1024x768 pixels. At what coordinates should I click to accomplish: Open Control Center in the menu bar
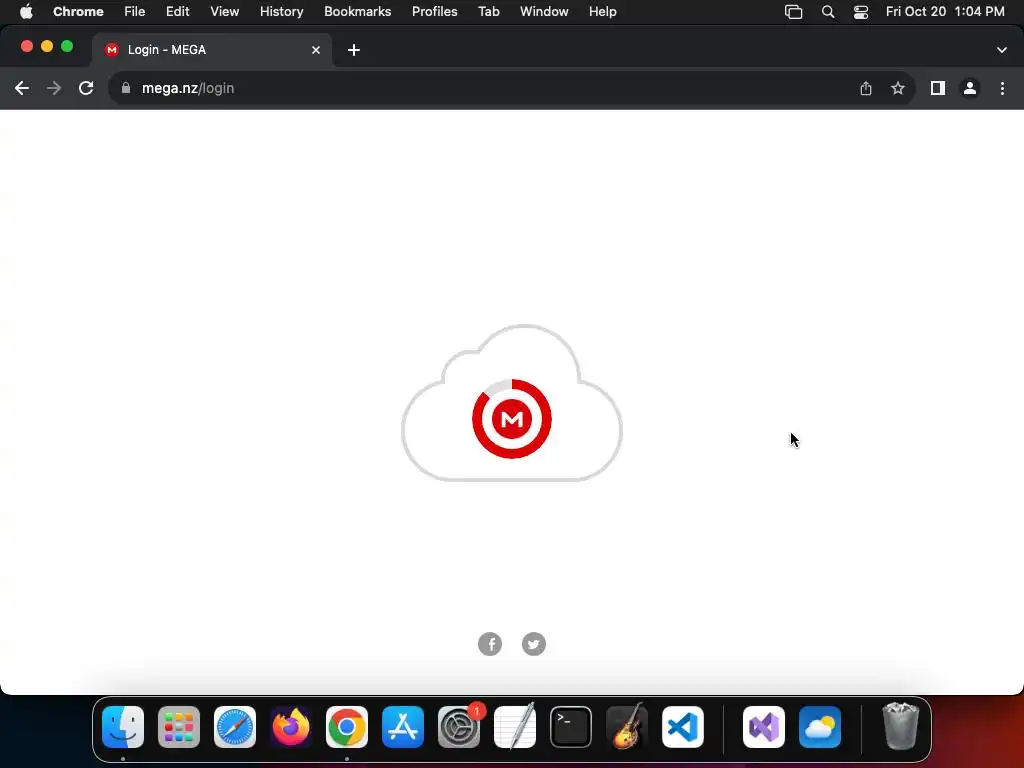861,12
